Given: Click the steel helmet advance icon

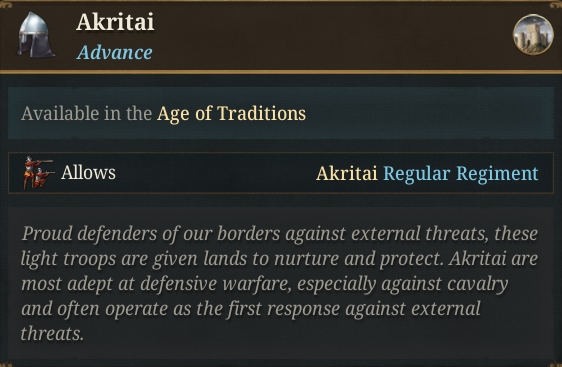Looking at the screenshot, I should pyautogui.click(x=35, y=35).
